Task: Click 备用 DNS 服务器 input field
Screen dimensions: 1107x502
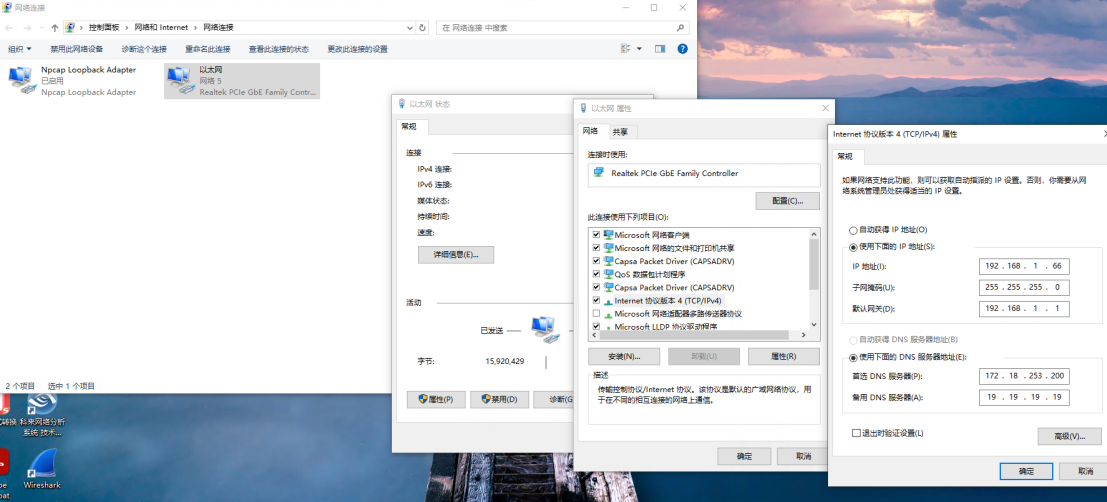Action: pos(1024,398)
